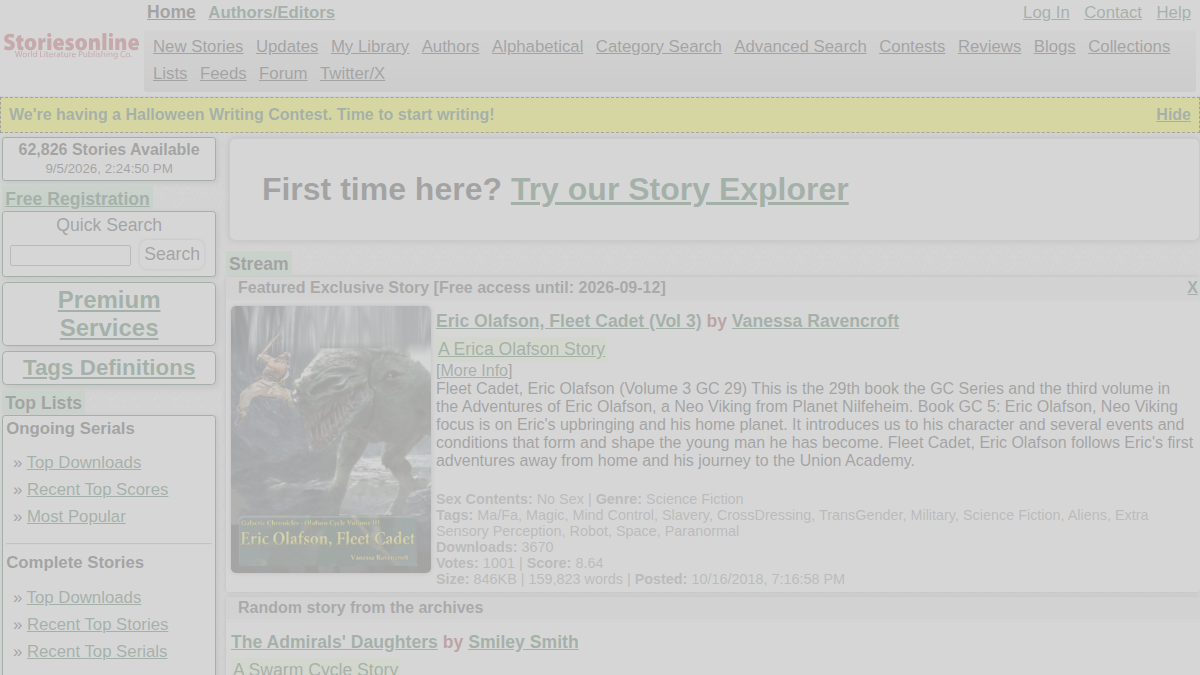The height and width of the screenshot is (675, 1200).
Task: Open the Twitter/X link
Action: (x=352, y=73)
